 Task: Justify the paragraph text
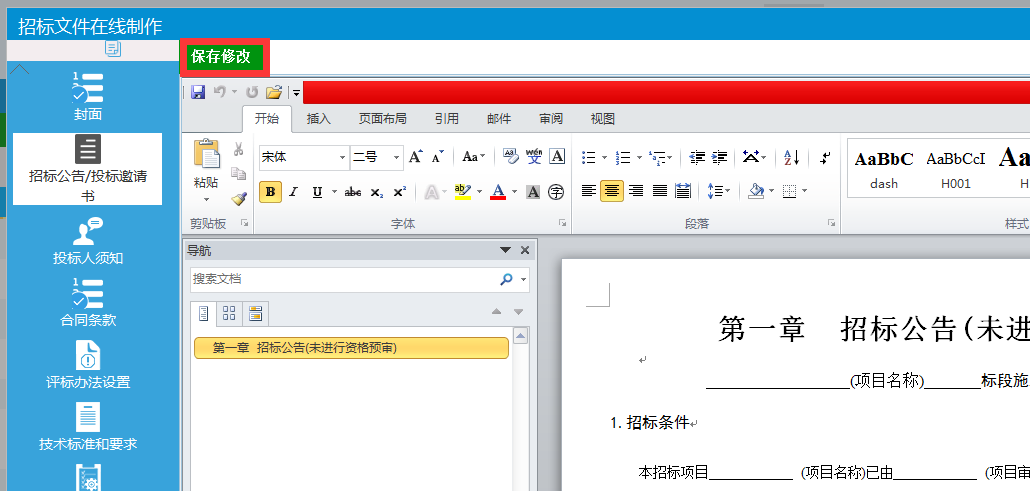(660, 191)
